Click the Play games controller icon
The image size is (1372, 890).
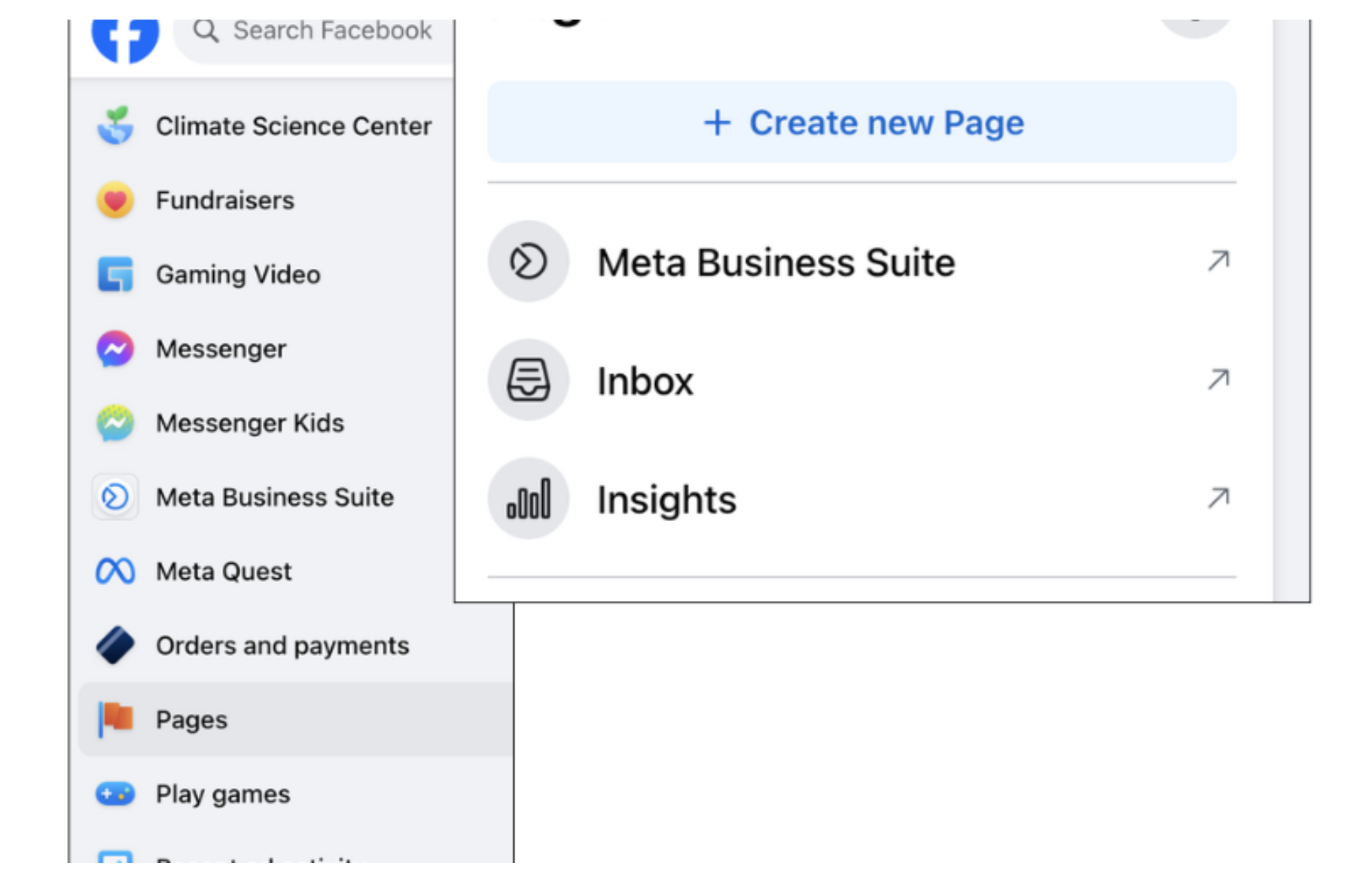pyautogui.click(x=115, y=794)
